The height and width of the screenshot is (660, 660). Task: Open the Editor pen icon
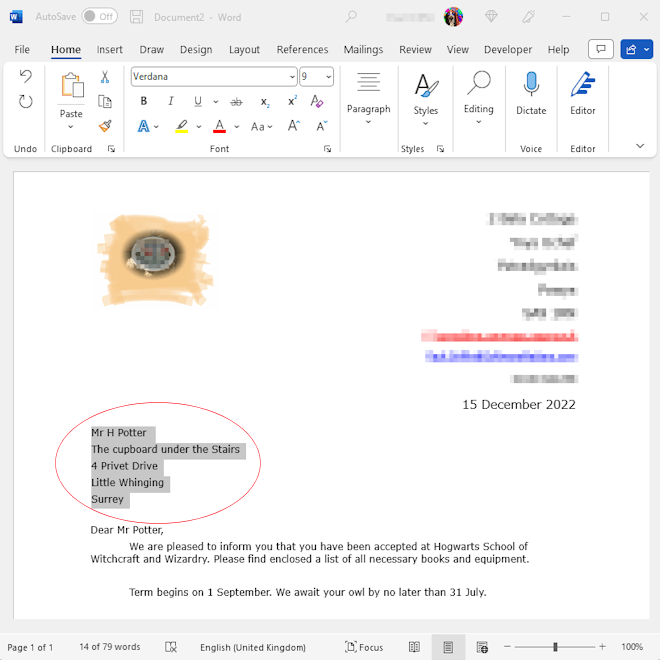[x=583, y=84]
